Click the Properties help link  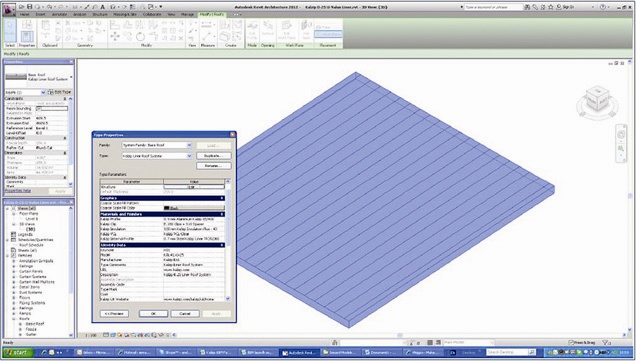point(18,191)
